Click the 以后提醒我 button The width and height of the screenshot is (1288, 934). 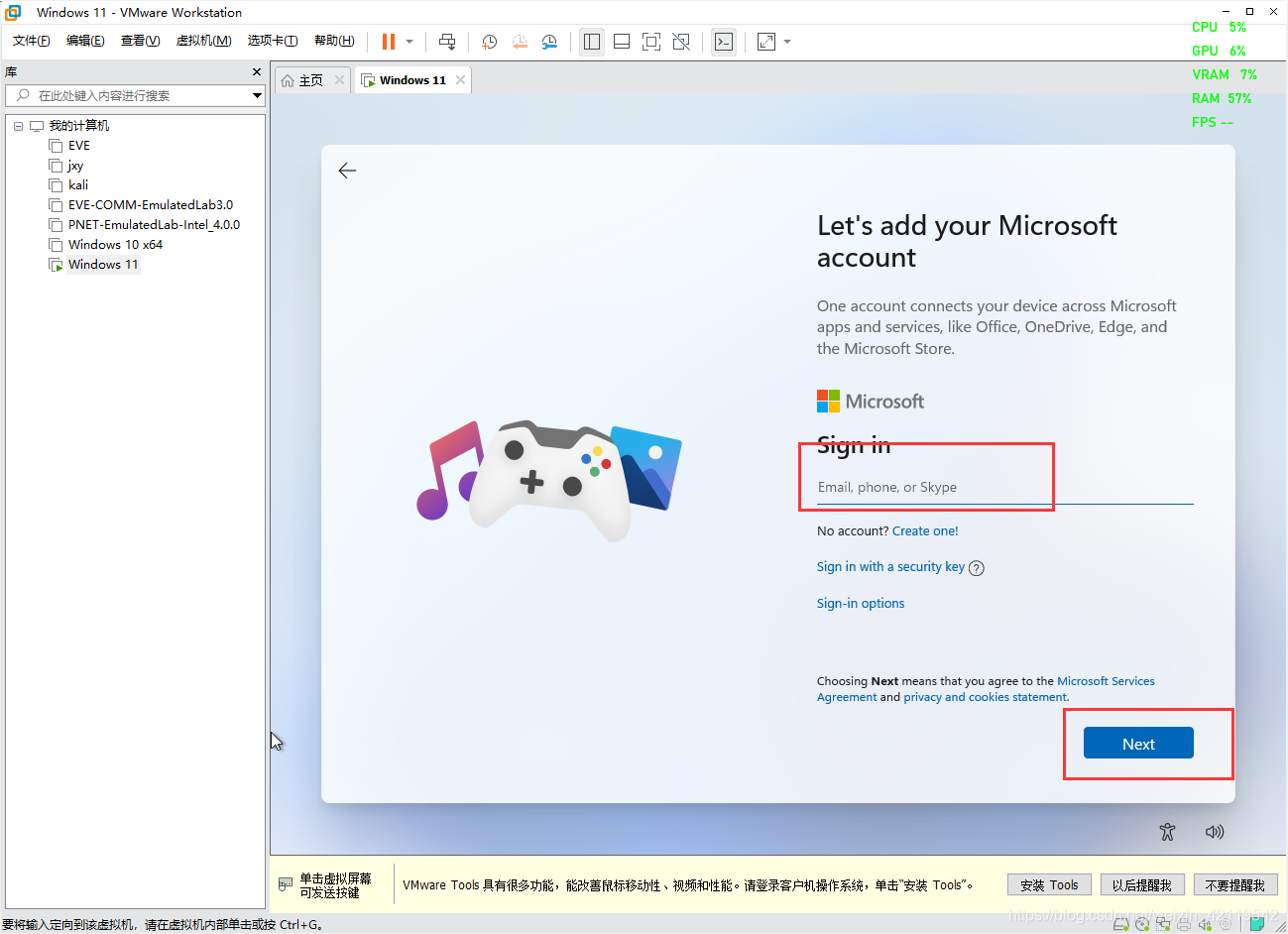point(1142,885)
